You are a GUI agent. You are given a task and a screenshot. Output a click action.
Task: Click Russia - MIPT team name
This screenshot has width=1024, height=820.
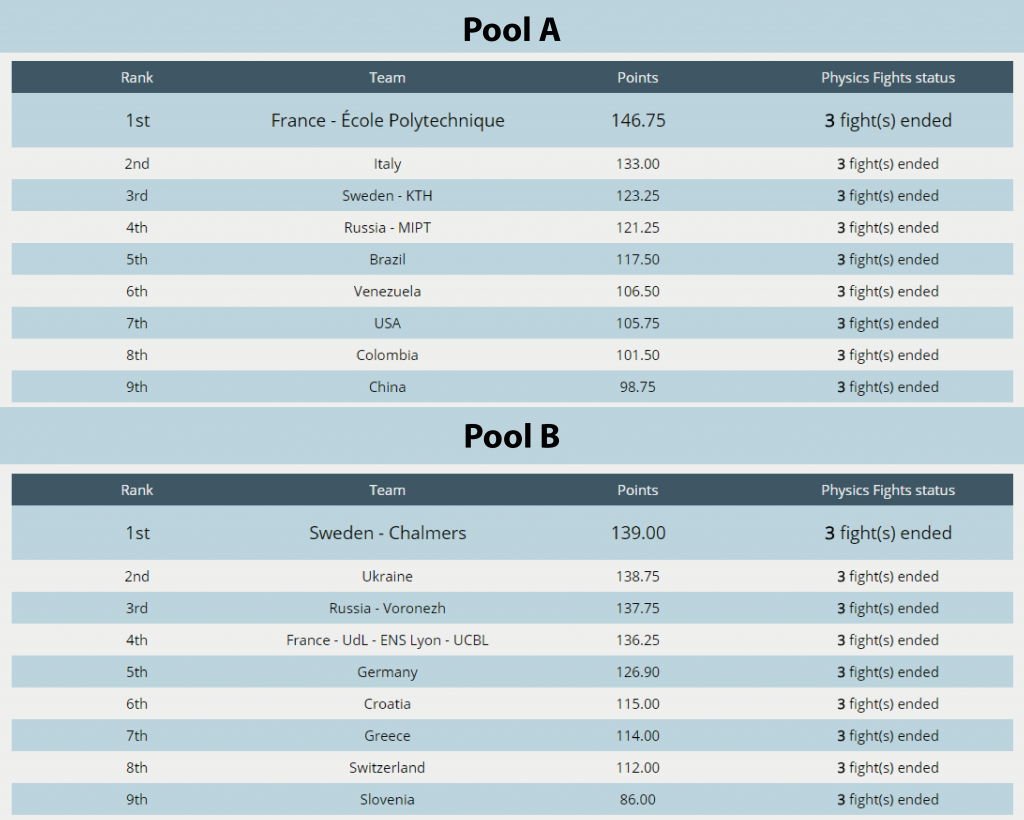(x=387, y=227)
